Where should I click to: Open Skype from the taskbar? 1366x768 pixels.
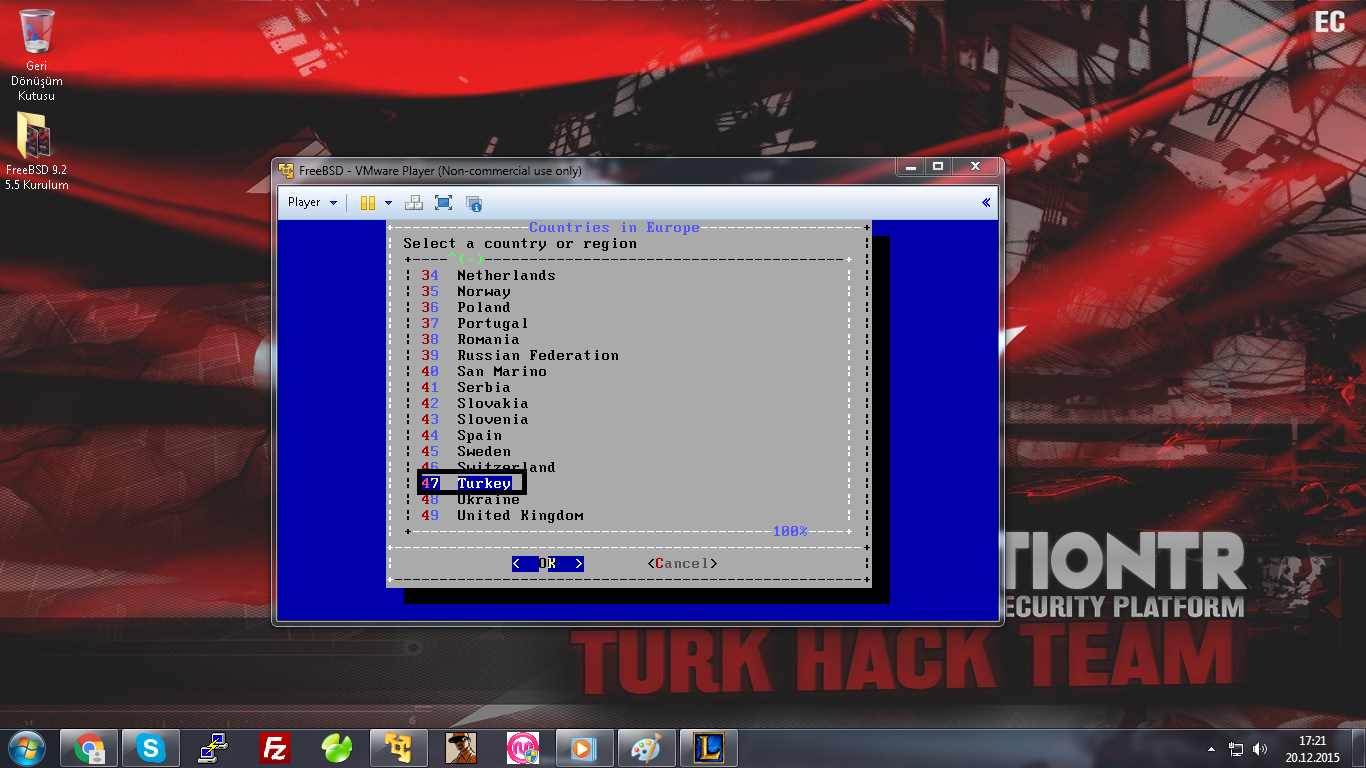coord(152,747)
